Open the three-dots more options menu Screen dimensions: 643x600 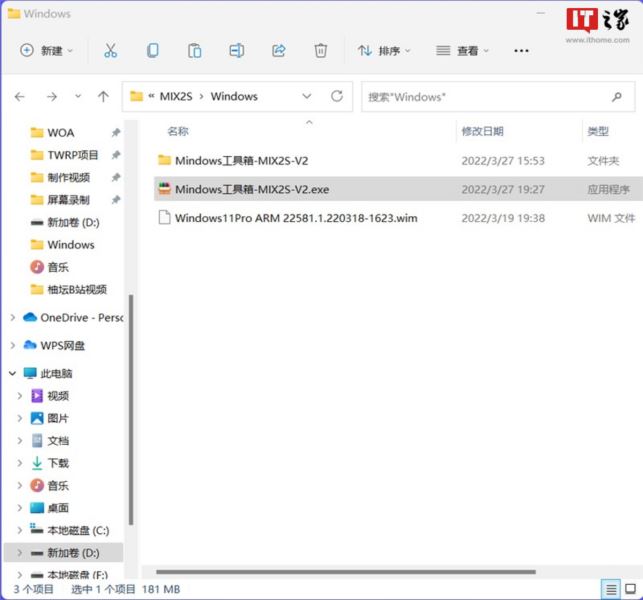521,51
